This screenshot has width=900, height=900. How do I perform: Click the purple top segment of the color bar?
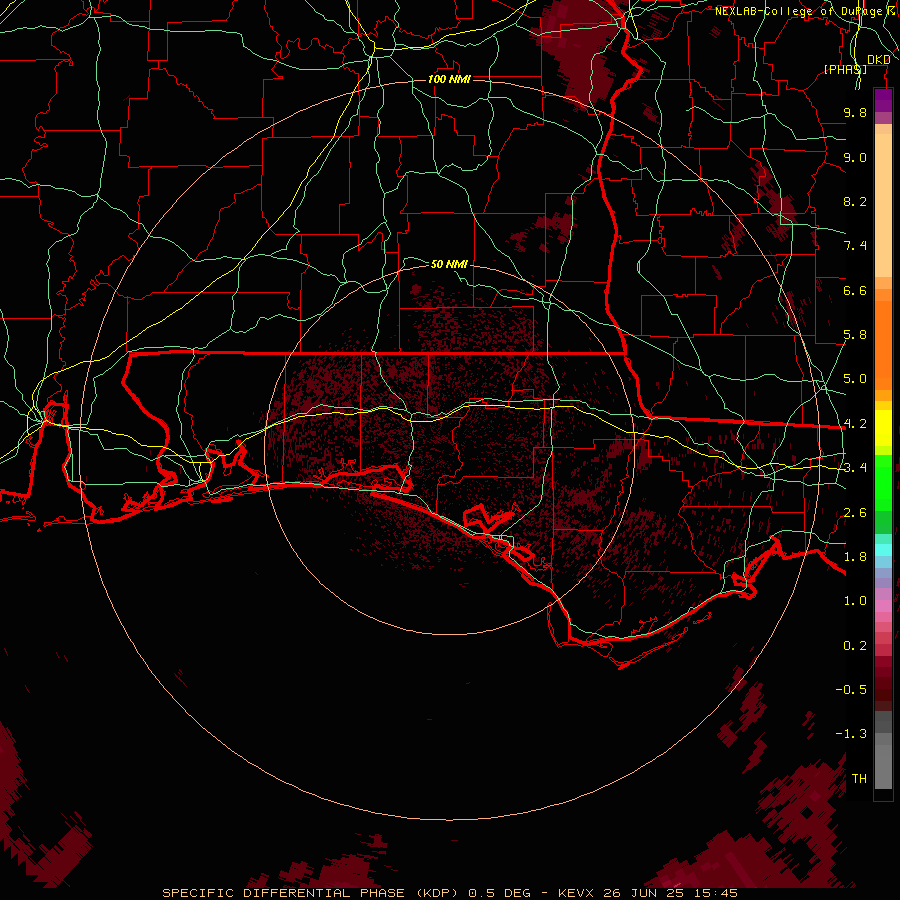883,100
